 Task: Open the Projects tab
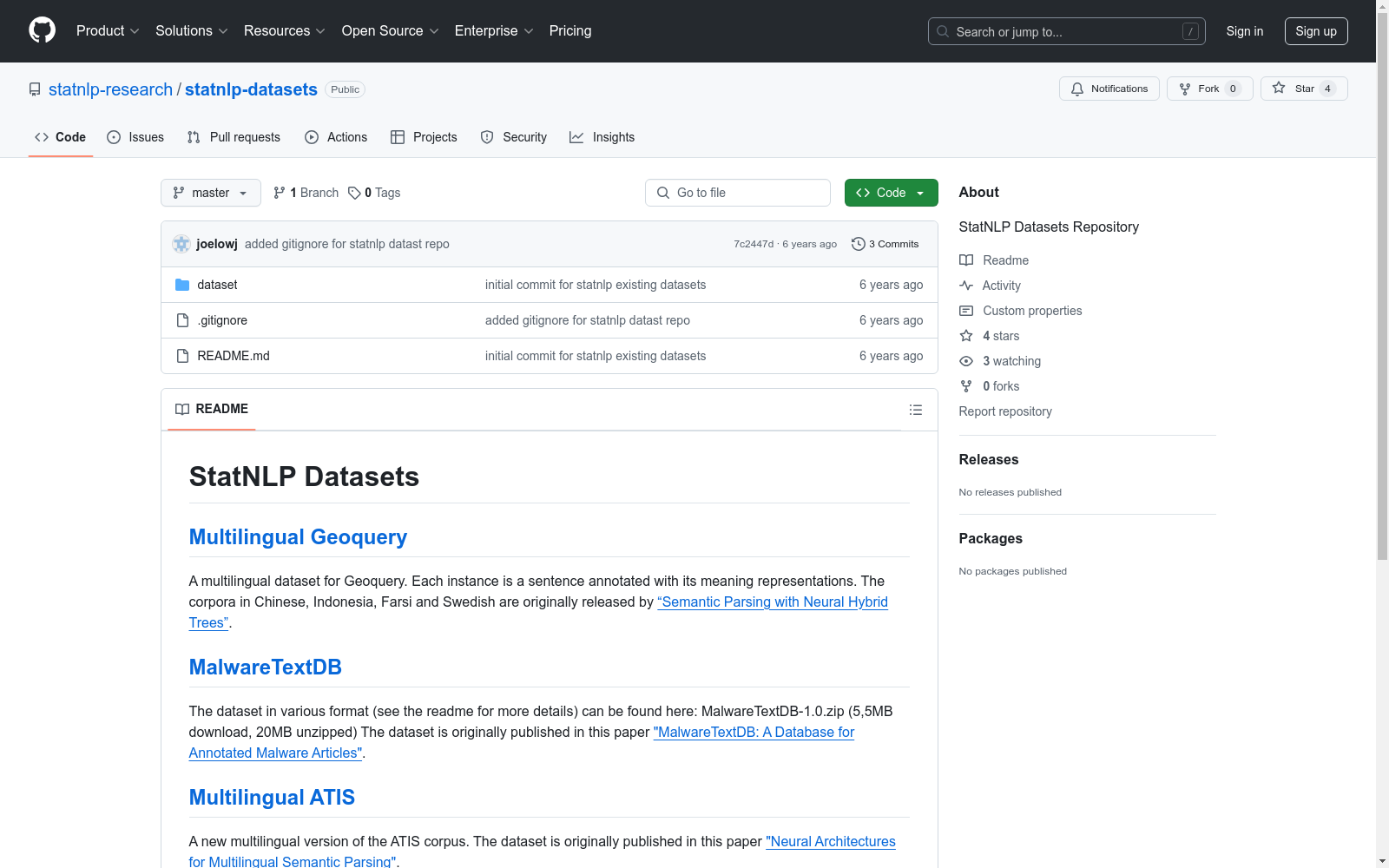[x=424, y=137]
